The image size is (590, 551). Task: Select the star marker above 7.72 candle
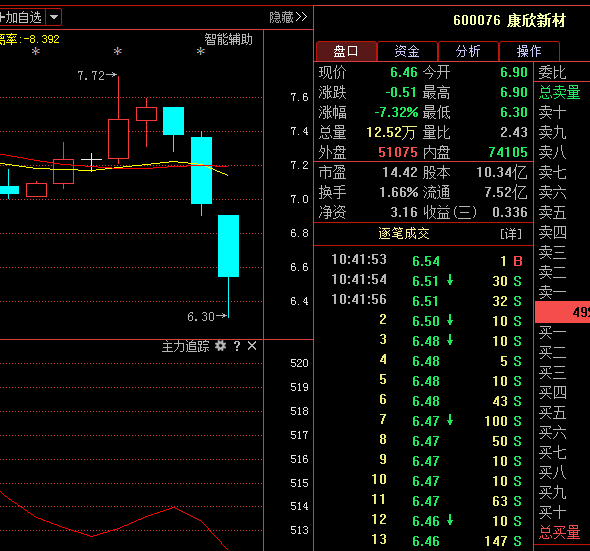118,51
